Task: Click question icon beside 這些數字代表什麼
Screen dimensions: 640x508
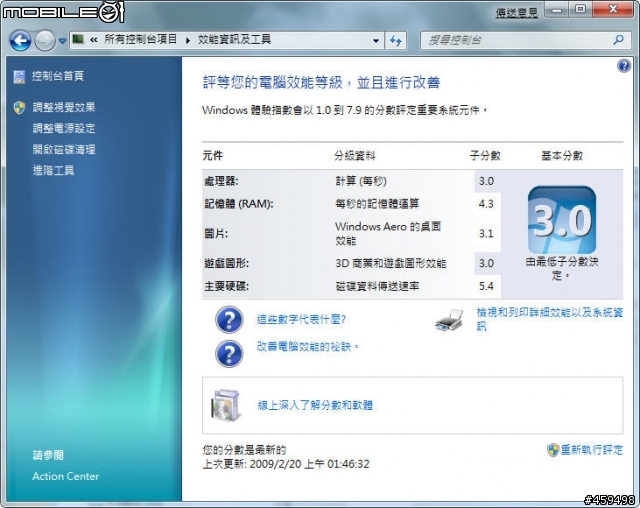Action: [x=229, y=320]
